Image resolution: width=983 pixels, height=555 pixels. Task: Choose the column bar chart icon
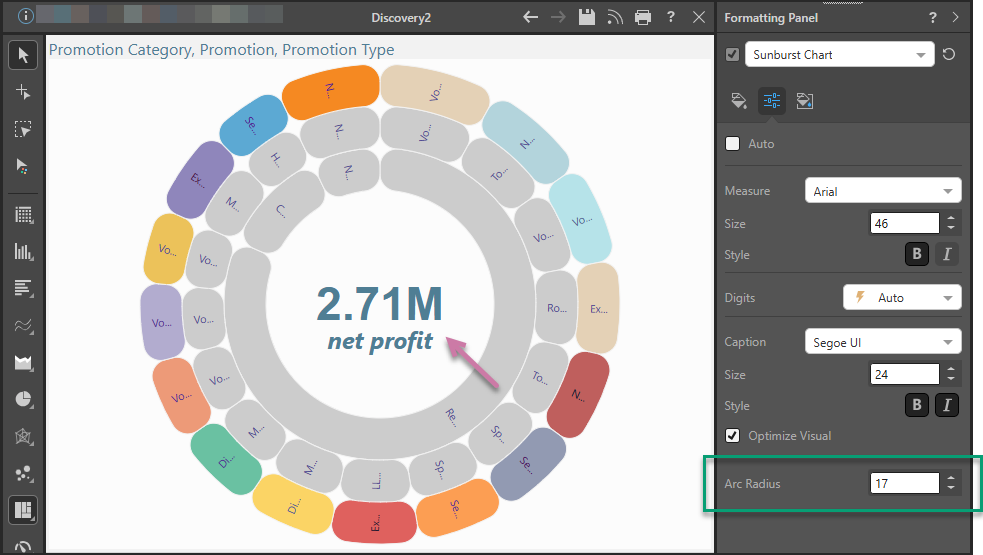tap(23, 251)
